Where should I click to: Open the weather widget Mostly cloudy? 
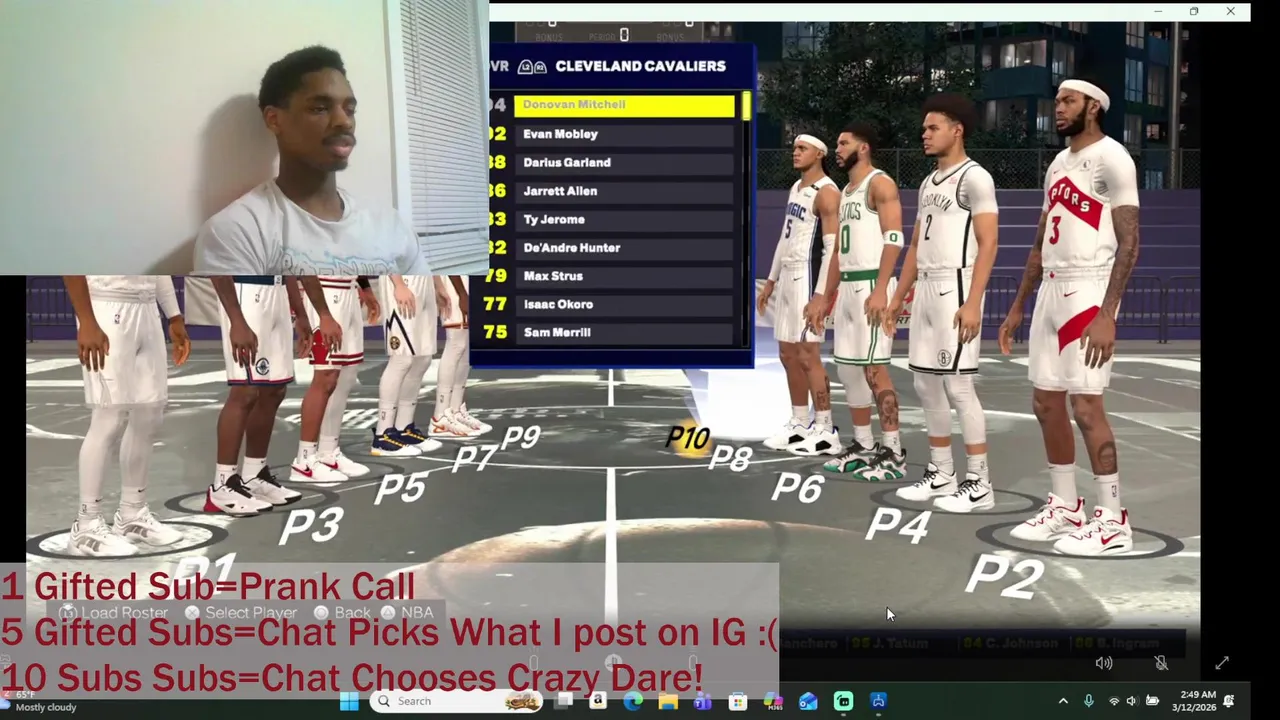[x=40, y=701]
